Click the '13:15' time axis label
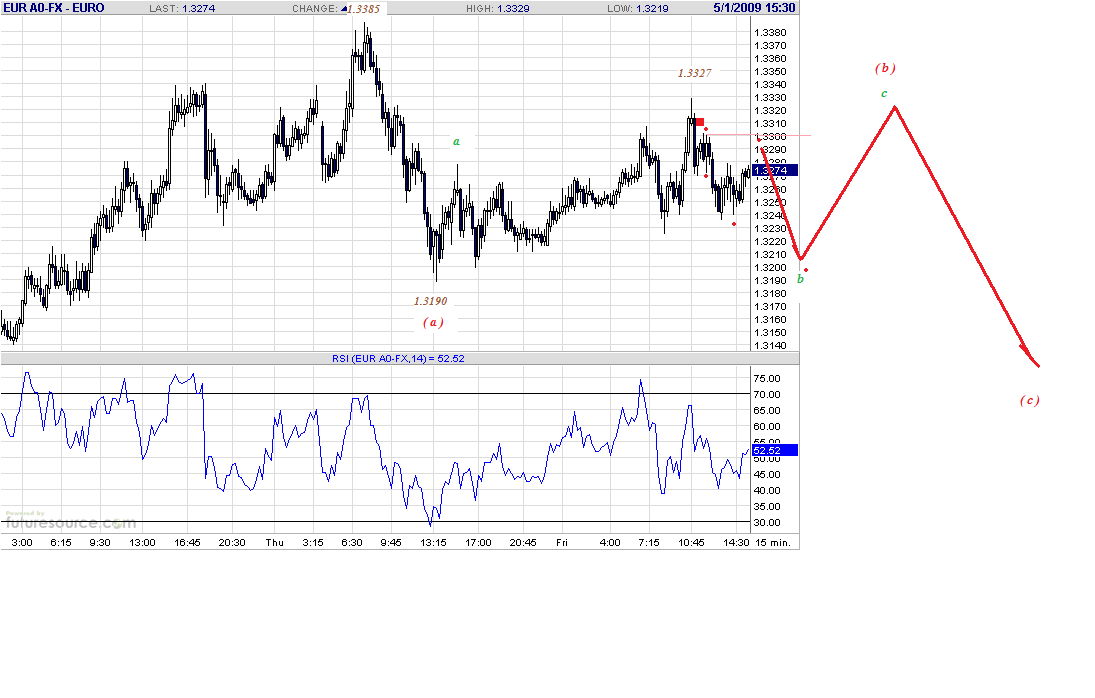This screenshot has height=698, width=1095. coord(433,542)
